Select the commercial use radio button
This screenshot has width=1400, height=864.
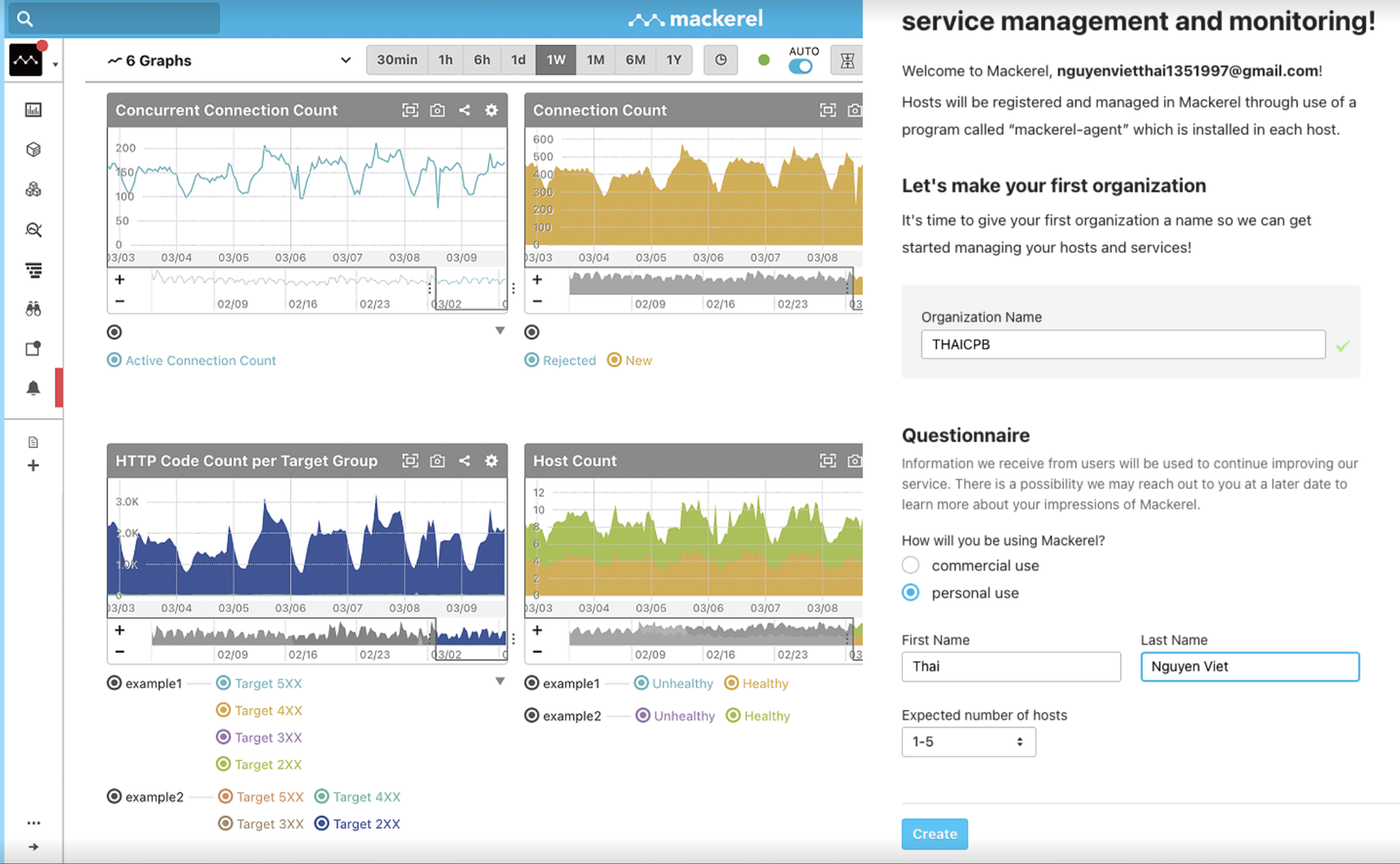tap(910, 565)
